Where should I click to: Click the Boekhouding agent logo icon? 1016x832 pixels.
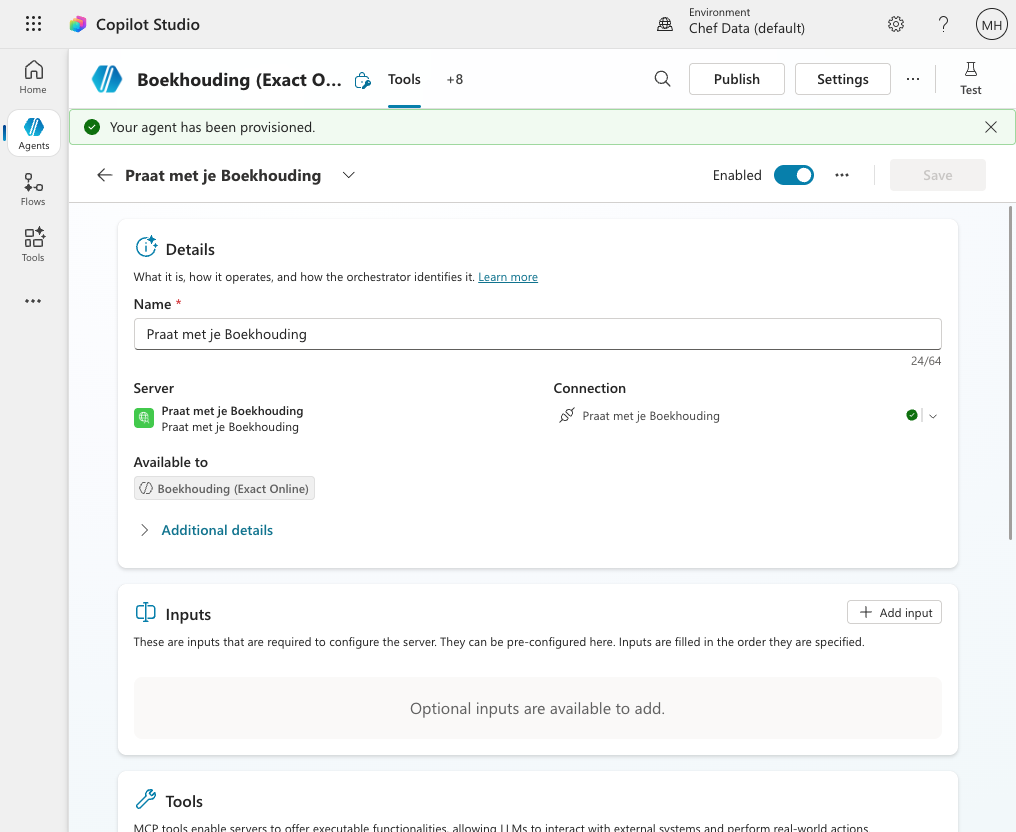click(107, 79)
